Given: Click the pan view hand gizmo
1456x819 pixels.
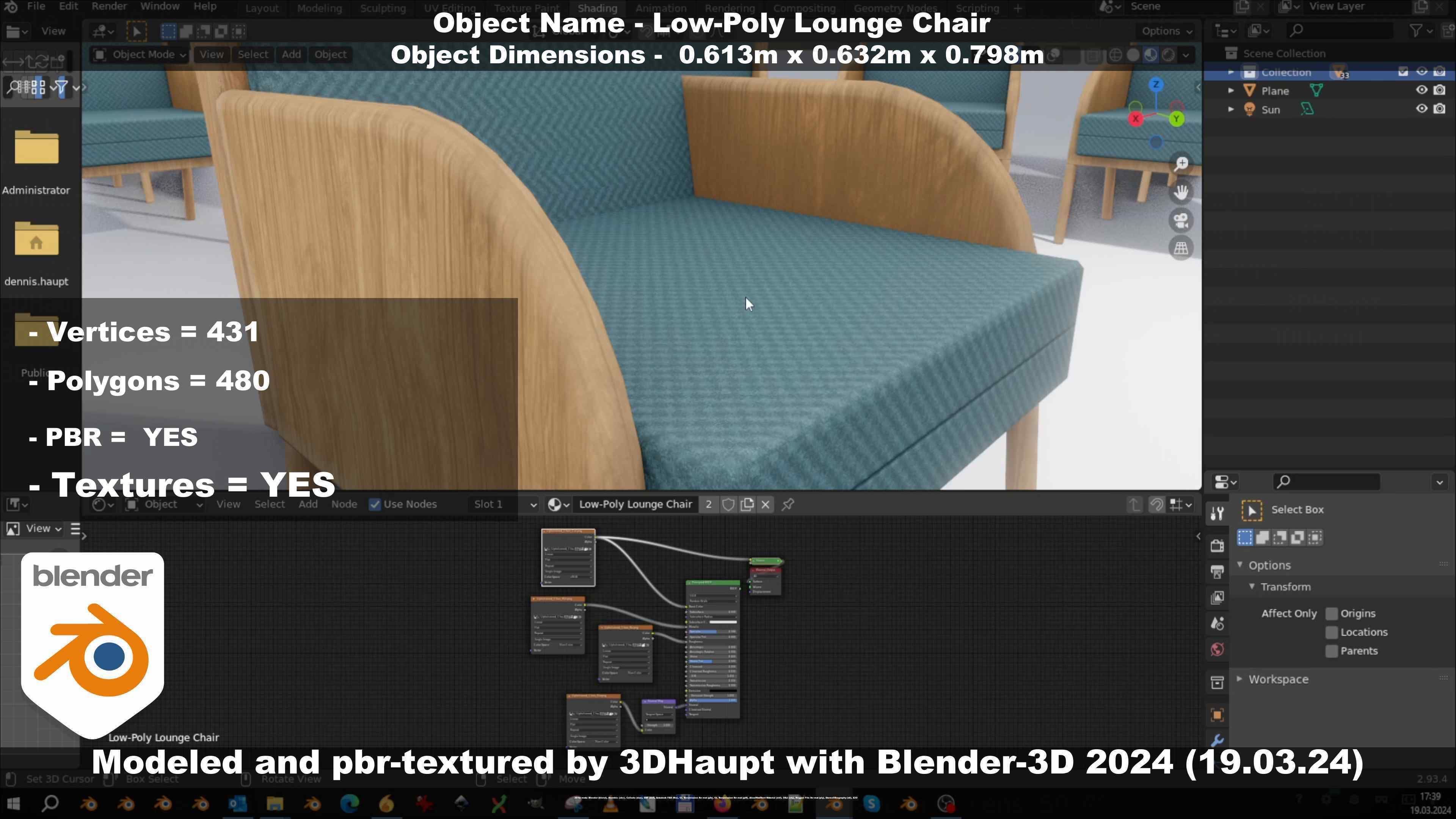Looking at the screenshot, I should click(x=1181, y=191).
